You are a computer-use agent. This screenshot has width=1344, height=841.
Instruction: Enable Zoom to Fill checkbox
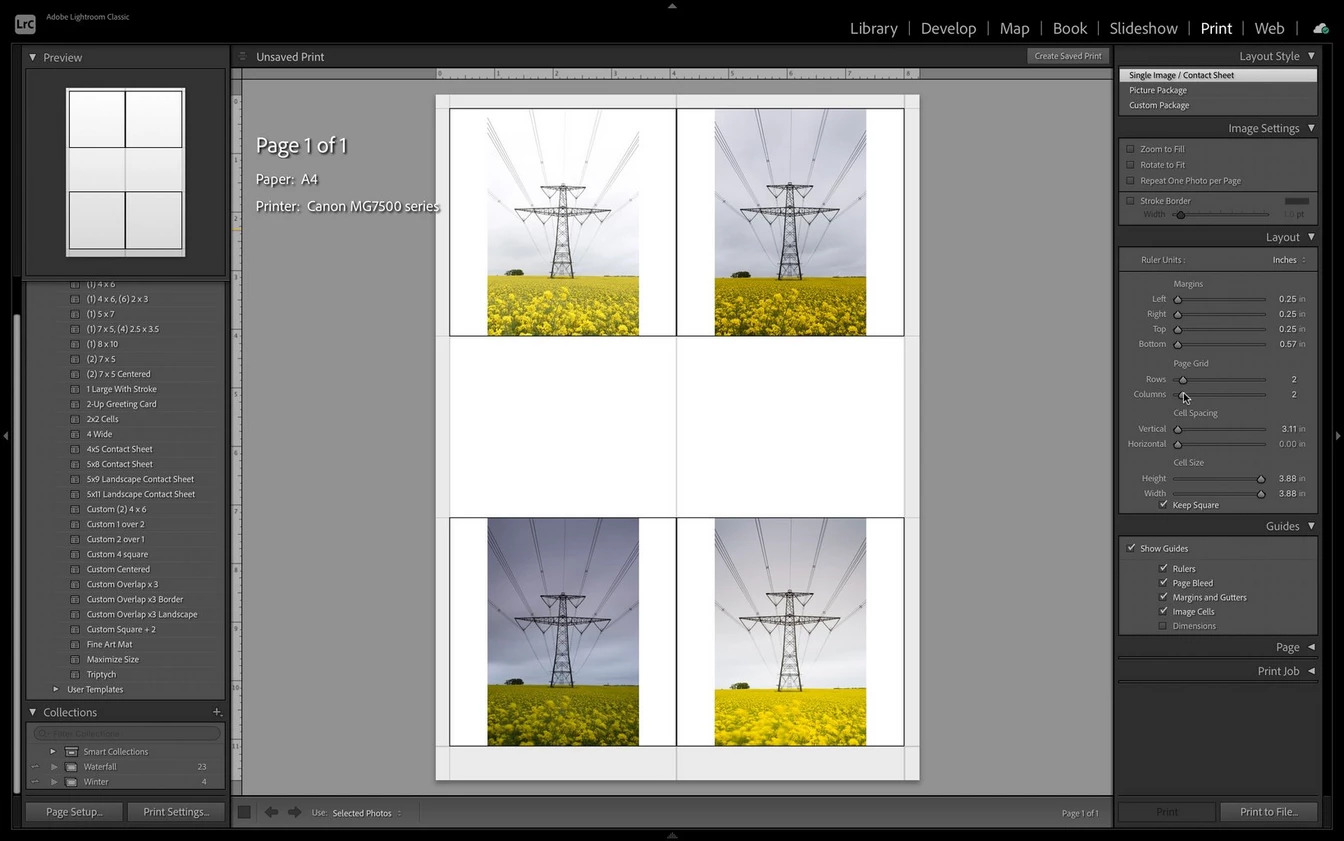click(1130, 149)
